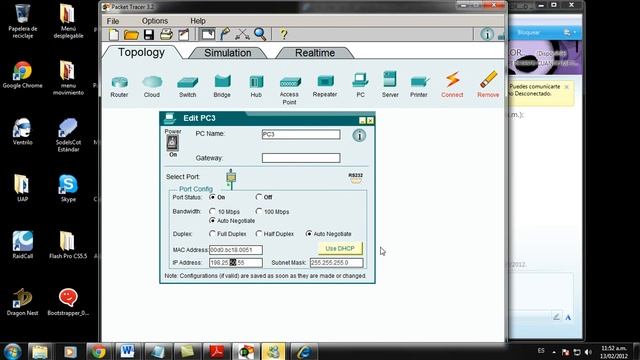The image size is (640, 360).
Task: Focus the IP Address field
Action: (236, 262)
